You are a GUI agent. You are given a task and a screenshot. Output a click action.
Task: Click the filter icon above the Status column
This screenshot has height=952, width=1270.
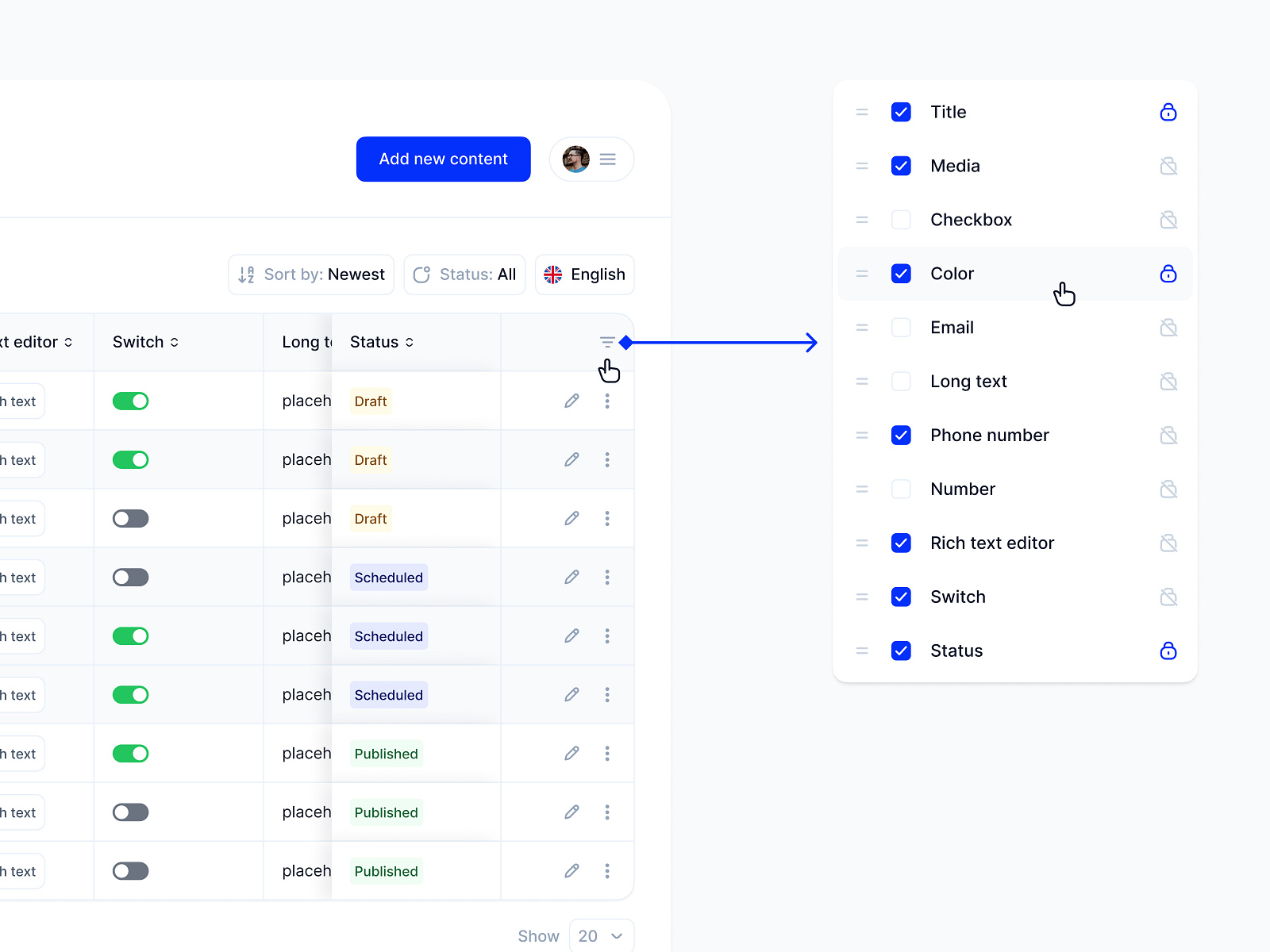pos(607,341)
